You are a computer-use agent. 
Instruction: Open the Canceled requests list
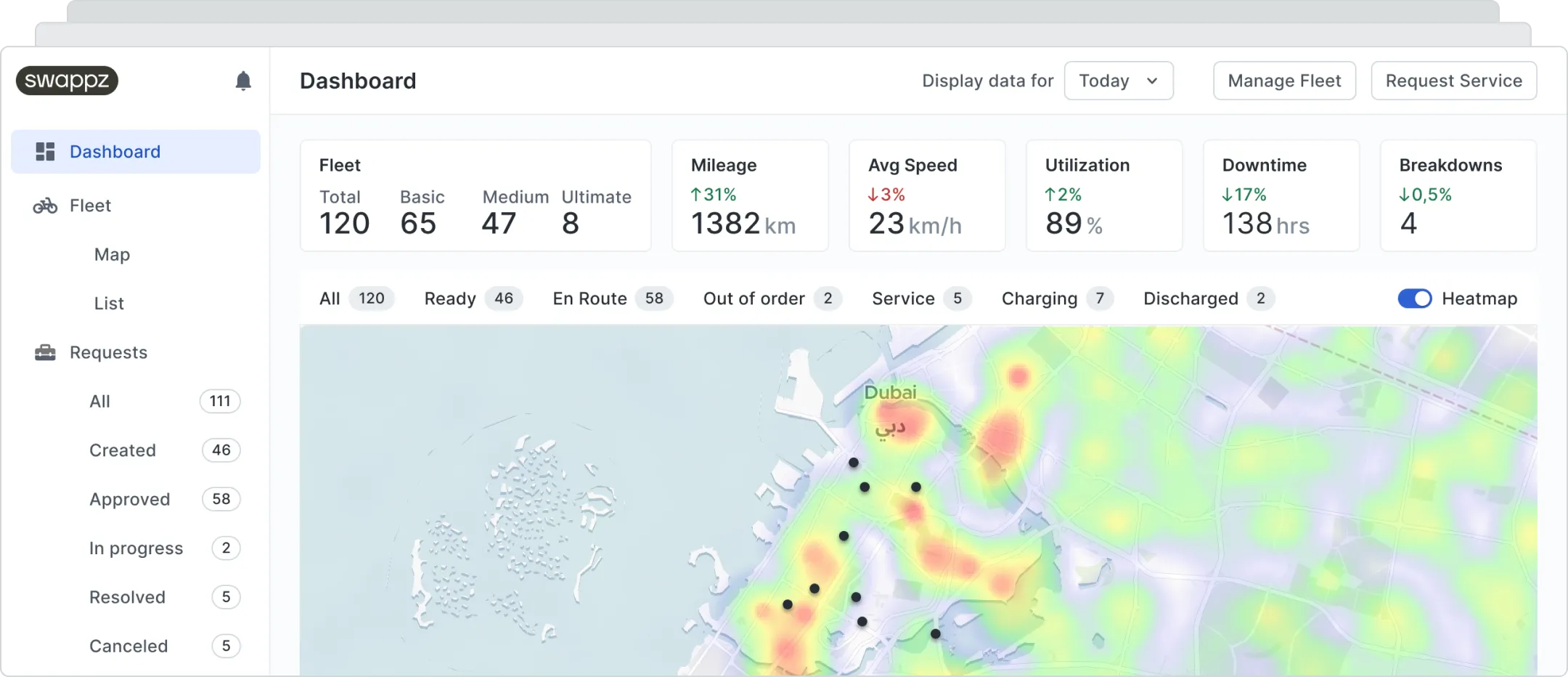coord(128,646)
